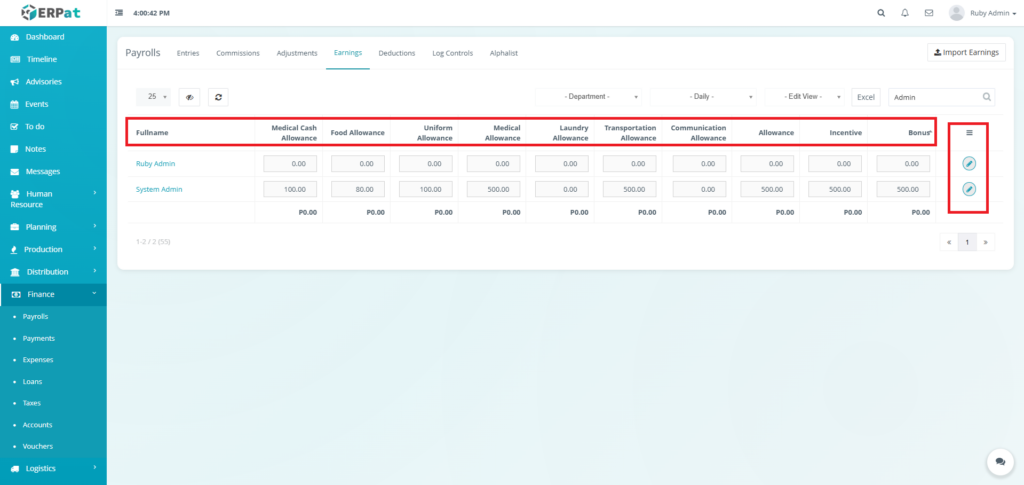Open the System Admin name link
Screen dimensions: 1024x485
(159, 189)
